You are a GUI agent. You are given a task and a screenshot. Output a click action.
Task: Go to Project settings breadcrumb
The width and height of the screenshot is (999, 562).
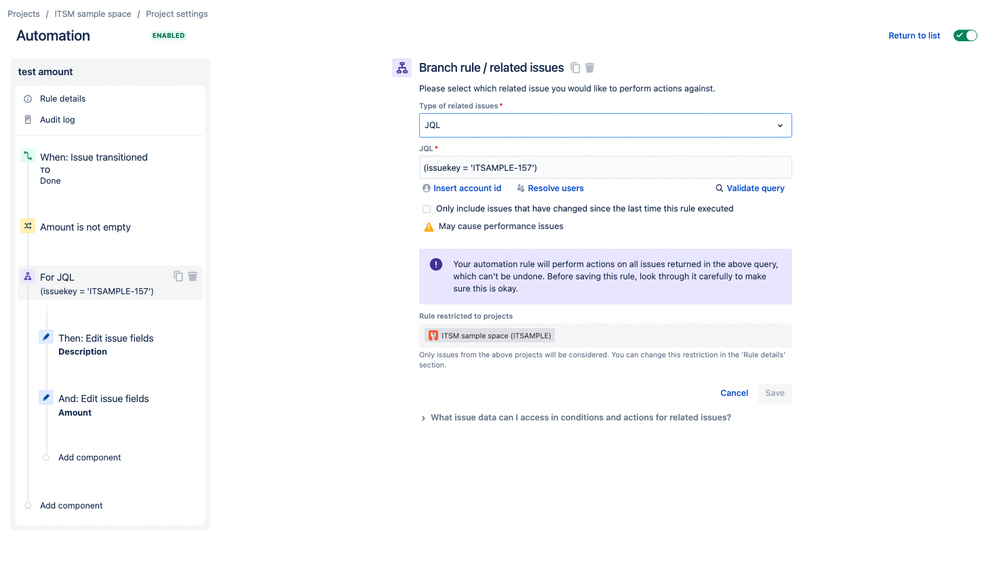point(176,14)
